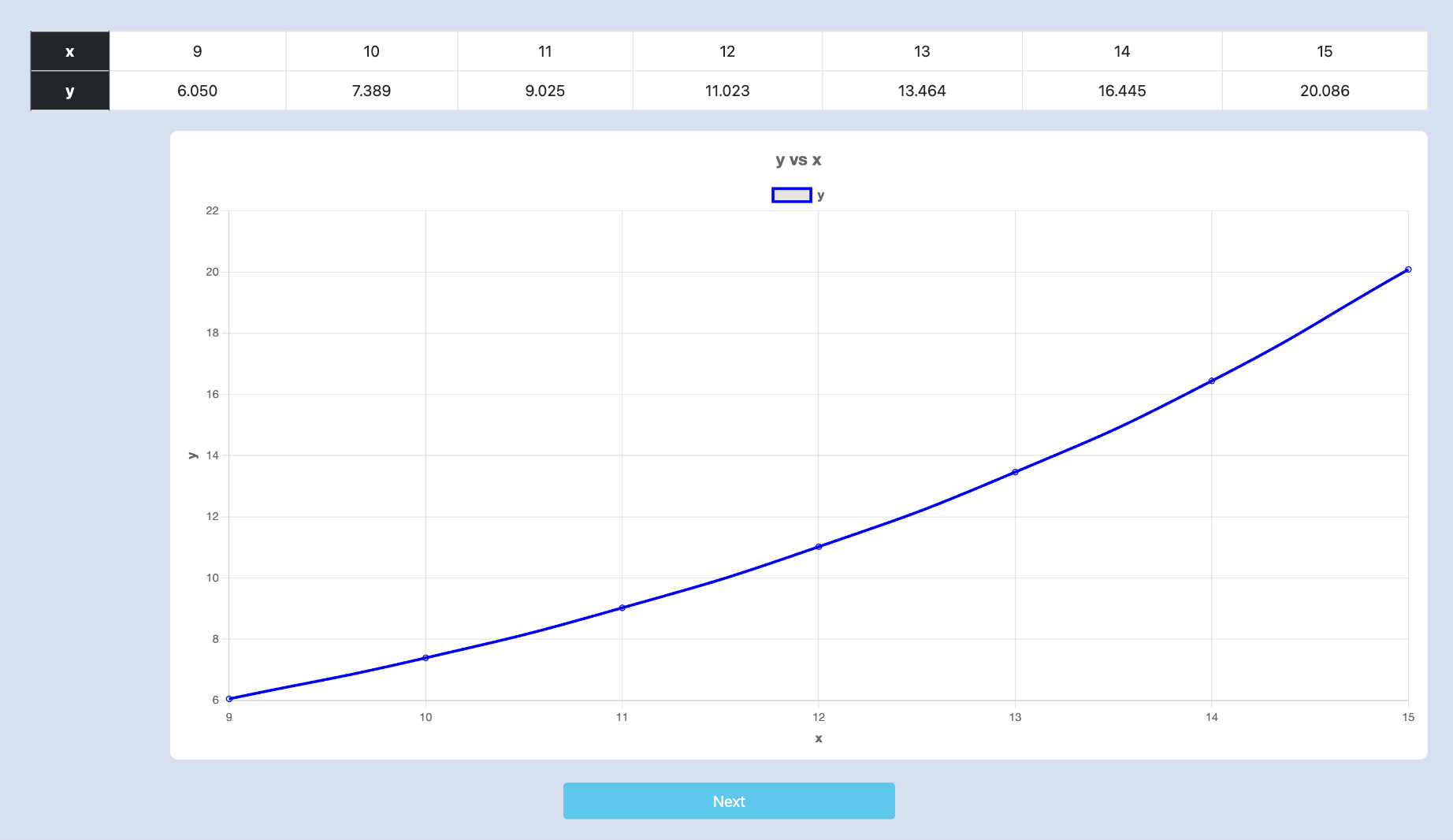Click the y-axis tick label 6
Viewport: 1453px width, 840px height.
(215, 700)
